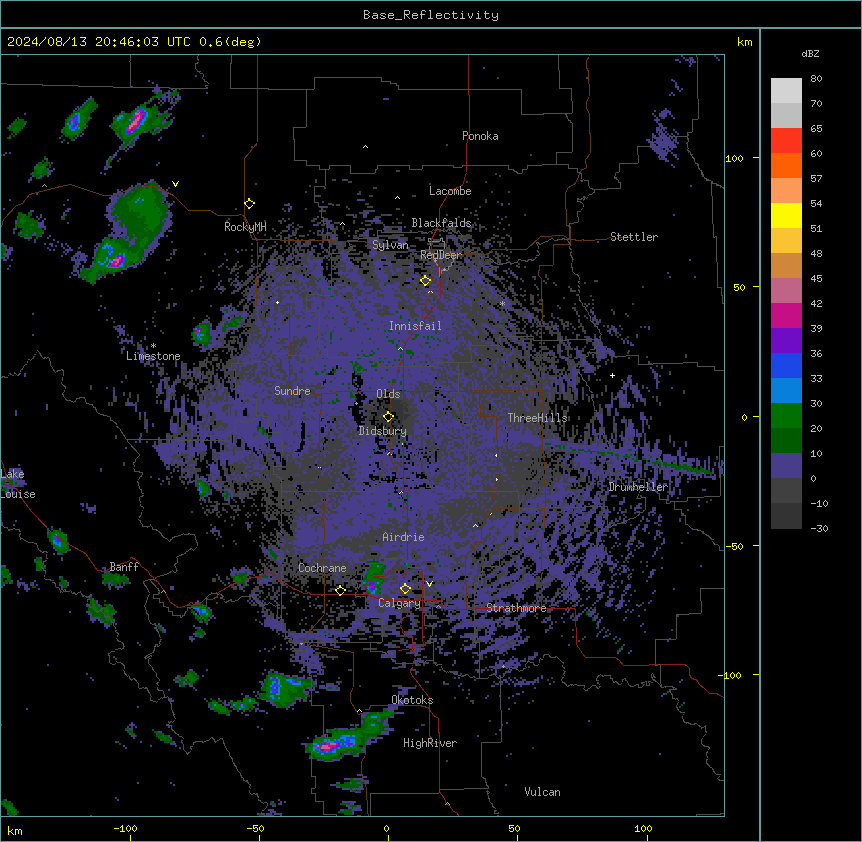Click the green echo cell just northwest of Calgary
862x842 pixels.
tap(375, 579)
